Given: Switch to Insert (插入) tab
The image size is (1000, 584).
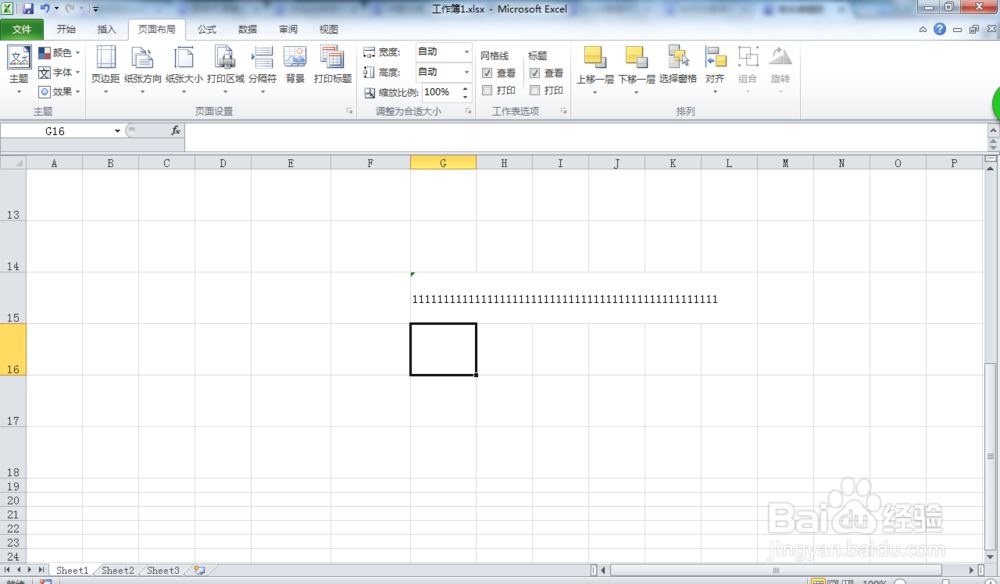Looking at the screenshot, I should point(107,29).
